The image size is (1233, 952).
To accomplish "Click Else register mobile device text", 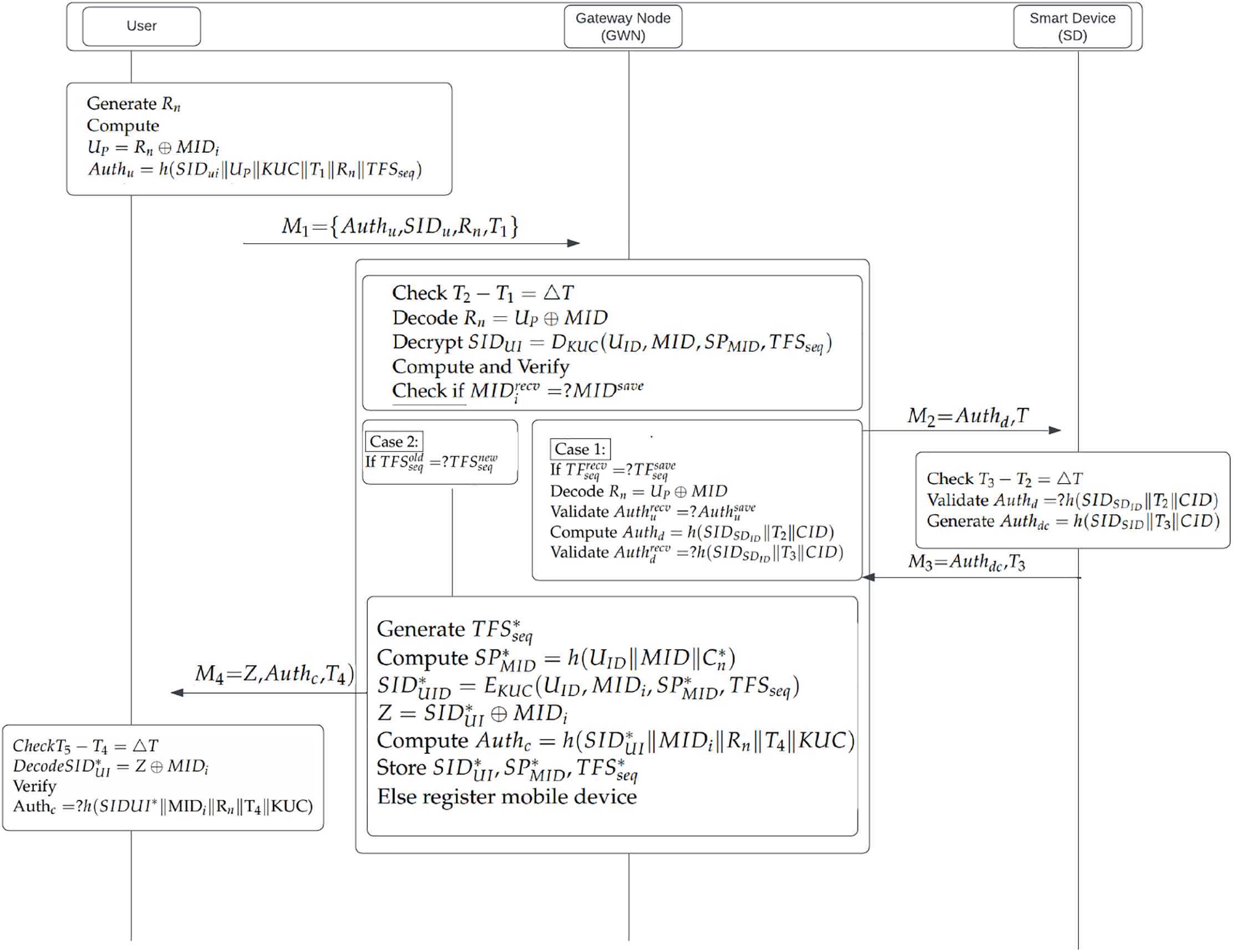I will pyautogui.click(x=506, y=797).
